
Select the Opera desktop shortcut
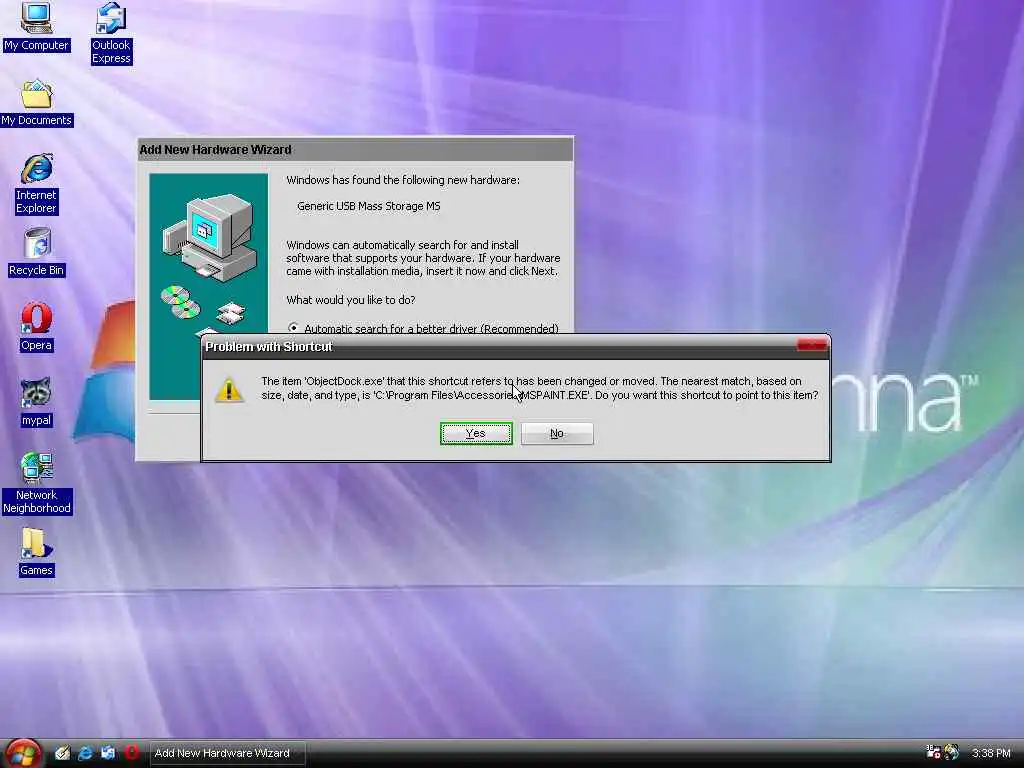(37, 327)
